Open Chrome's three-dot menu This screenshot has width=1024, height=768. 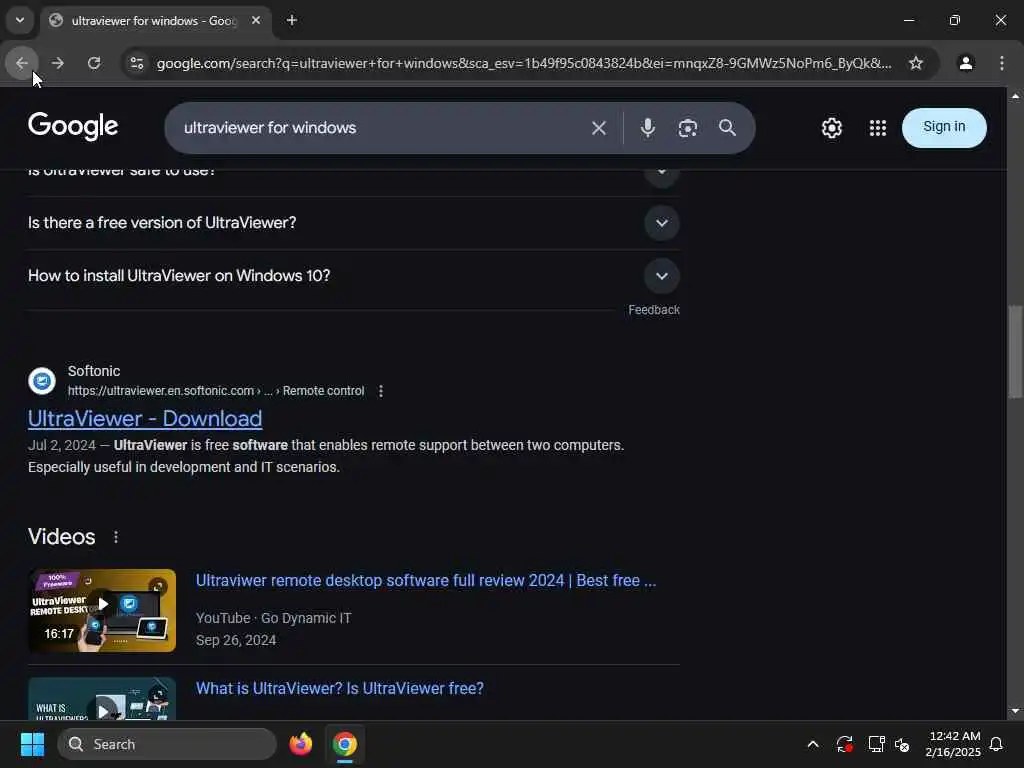point(1001,63)
